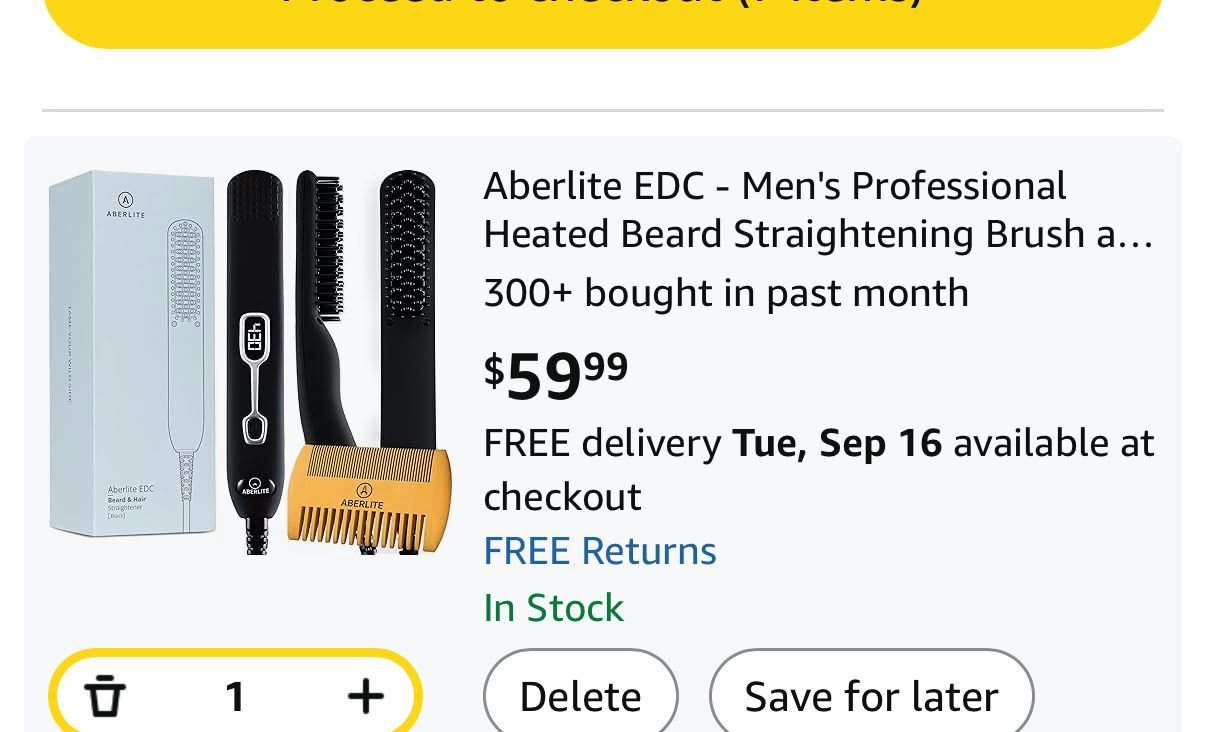Tap the Save for later button
The width and height of the screenshot is (1206, 732).
coord(871,696)
